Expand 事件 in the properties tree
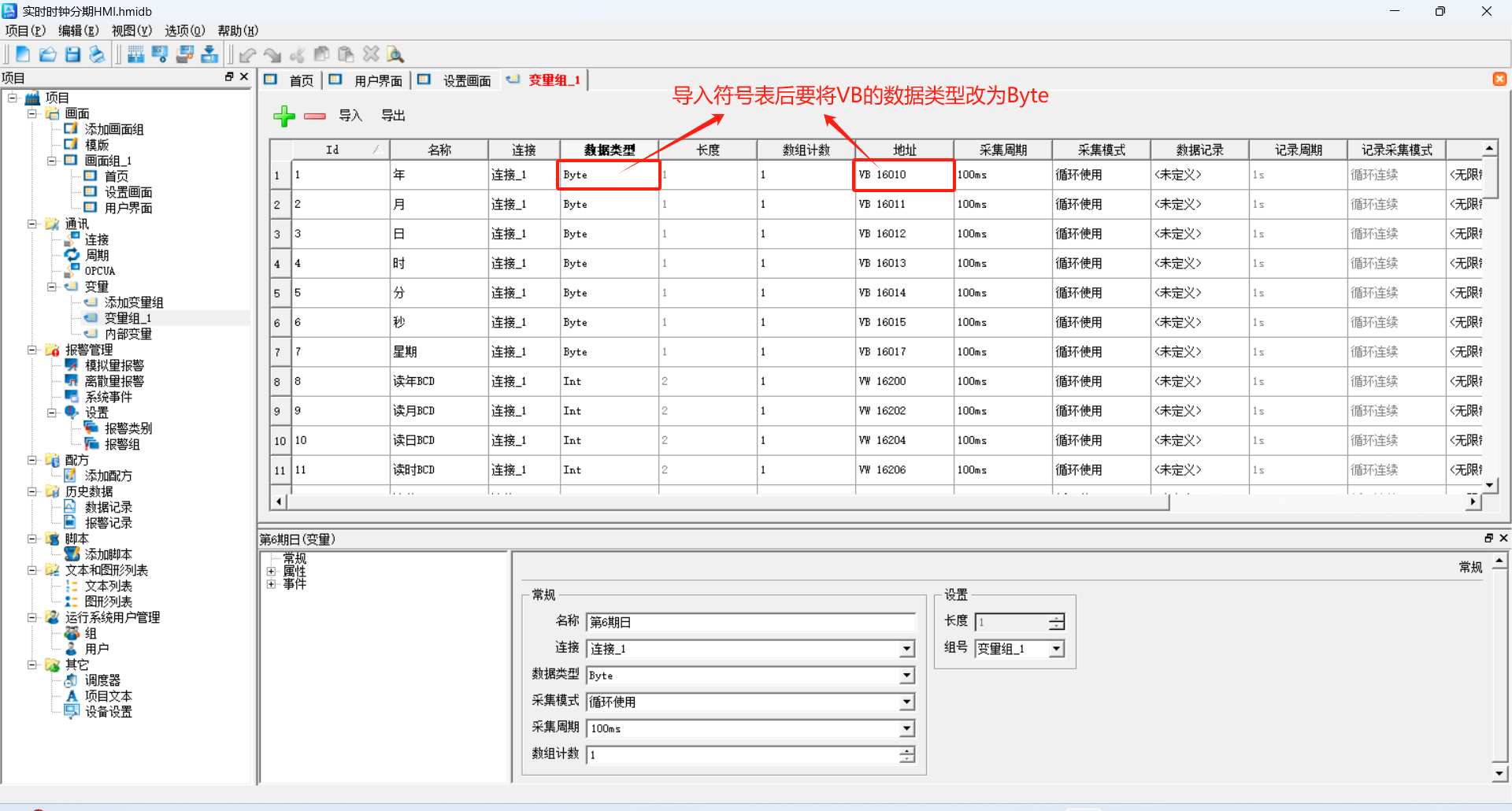This screenshot has height=811, width=1512. click(x=271, y=584)
